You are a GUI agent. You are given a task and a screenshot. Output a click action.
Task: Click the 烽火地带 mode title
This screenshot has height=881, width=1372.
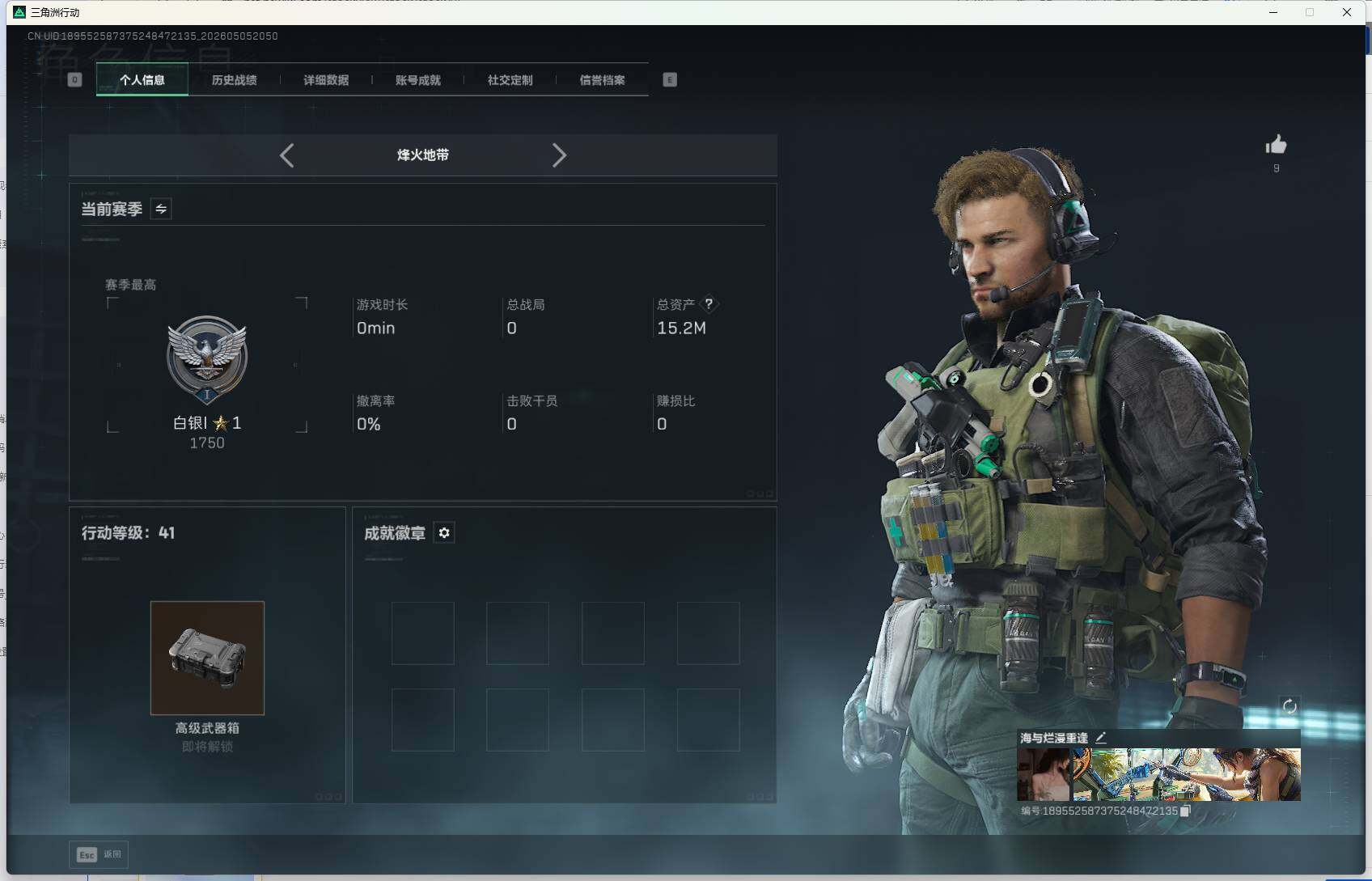coord(423,155)
